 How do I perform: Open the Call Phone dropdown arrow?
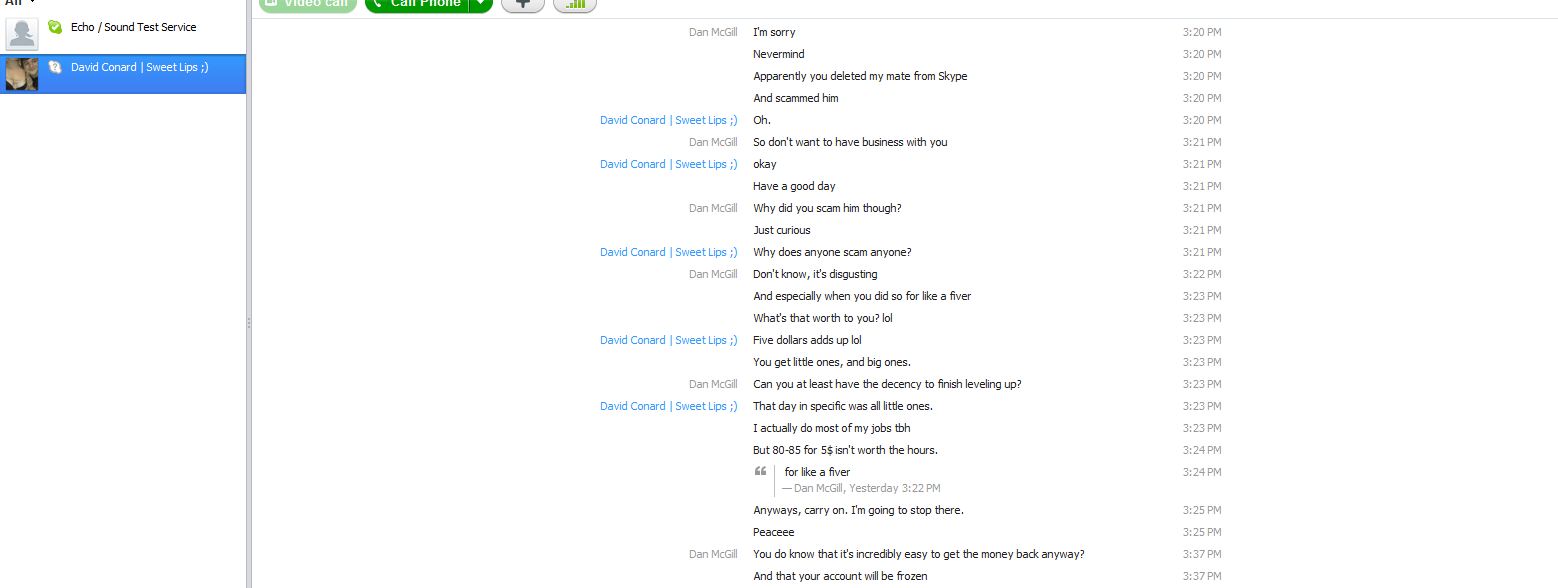(481, 4)
